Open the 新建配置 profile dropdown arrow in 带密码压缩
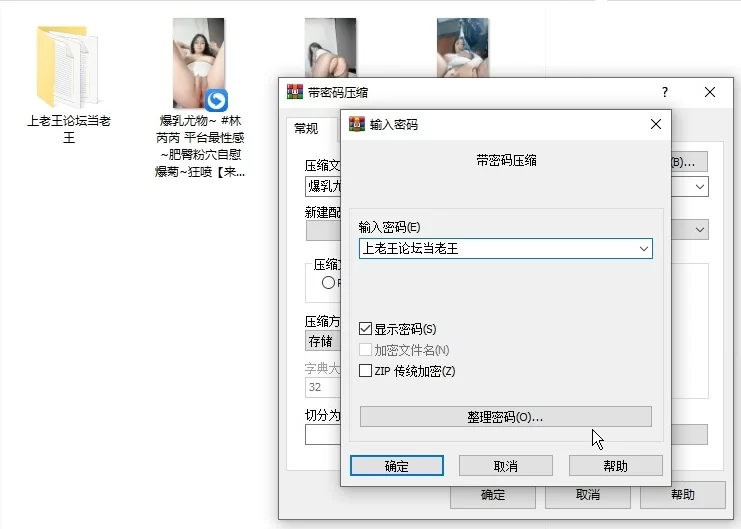Viewport: 741px width, 529px height. (x=700, y=230)
